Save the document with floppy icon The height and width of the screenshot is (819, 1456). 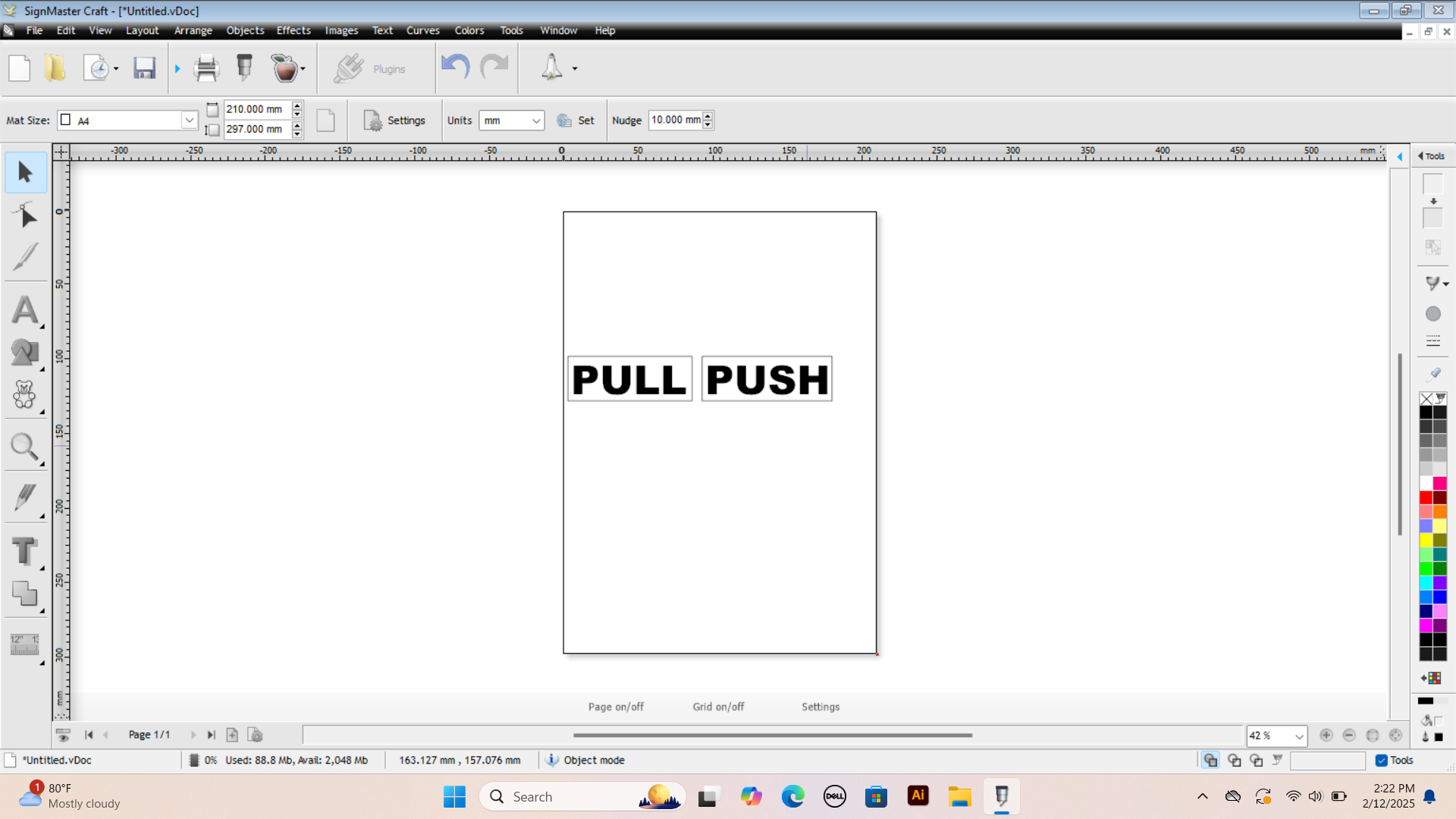tap(144, 68)
